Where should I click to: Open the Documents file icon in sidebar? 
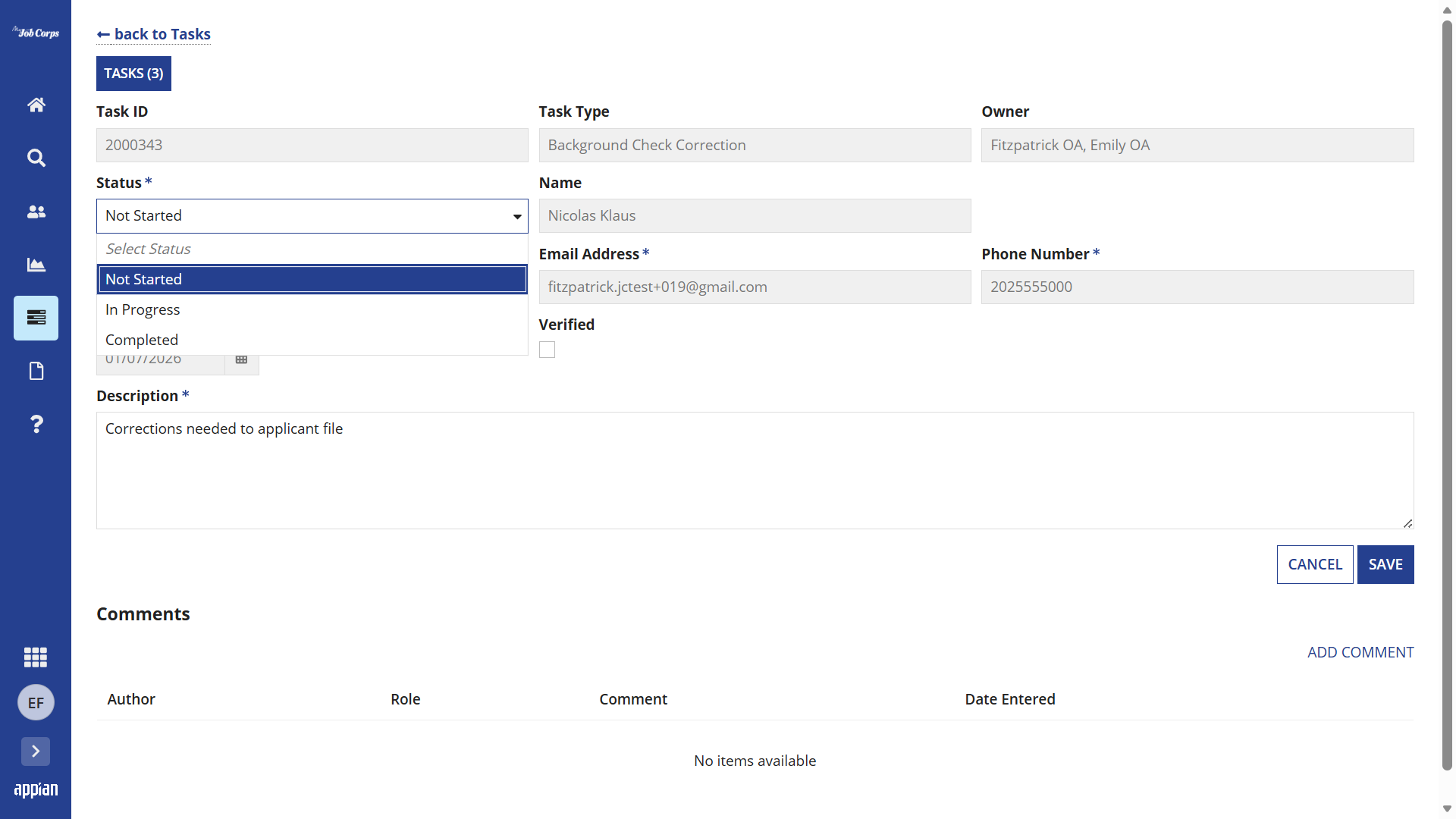click(36, 371)
